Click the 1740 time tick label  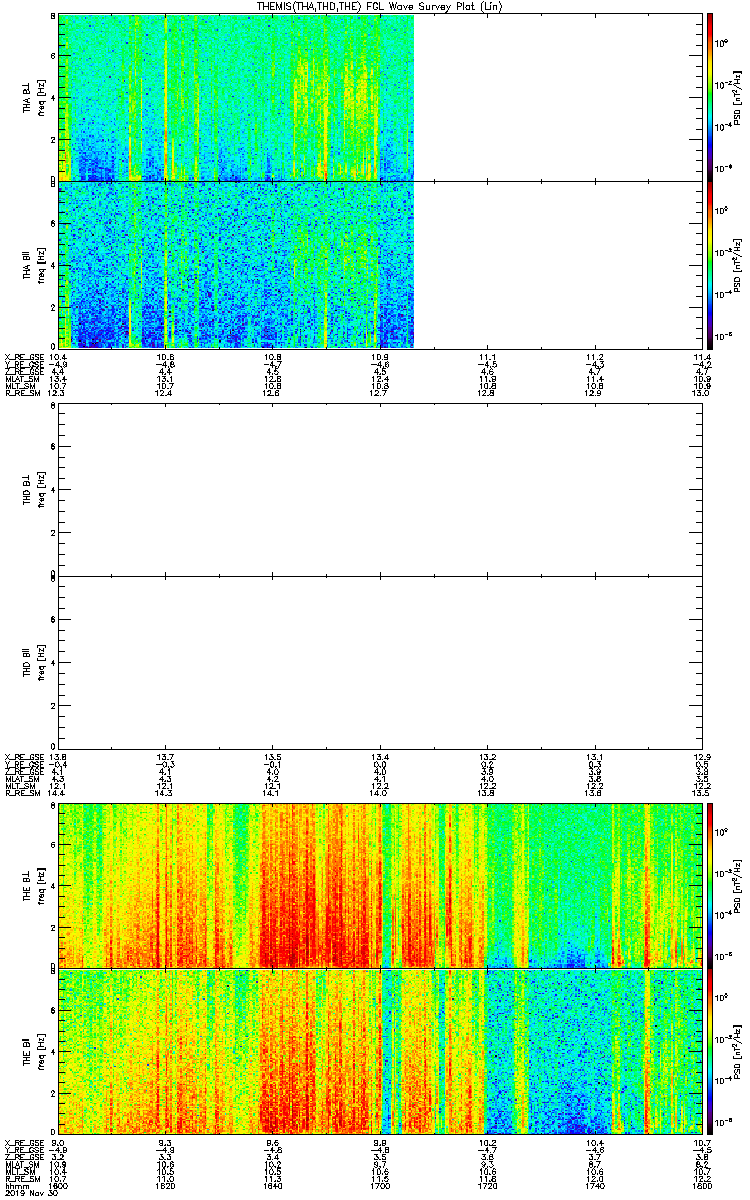coord(594,1187)
